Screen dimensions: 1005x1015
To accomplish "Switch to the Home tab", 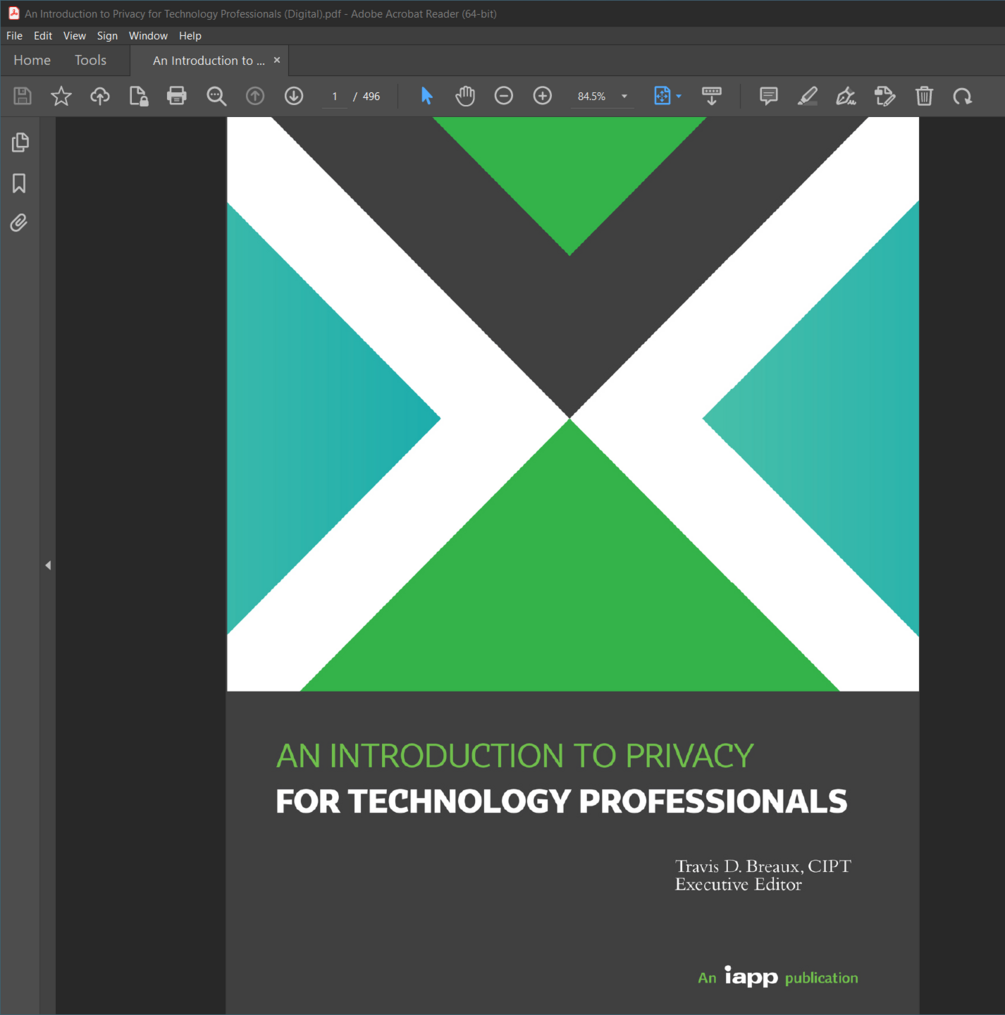I will pyautogui.click(x=32, y=60).
